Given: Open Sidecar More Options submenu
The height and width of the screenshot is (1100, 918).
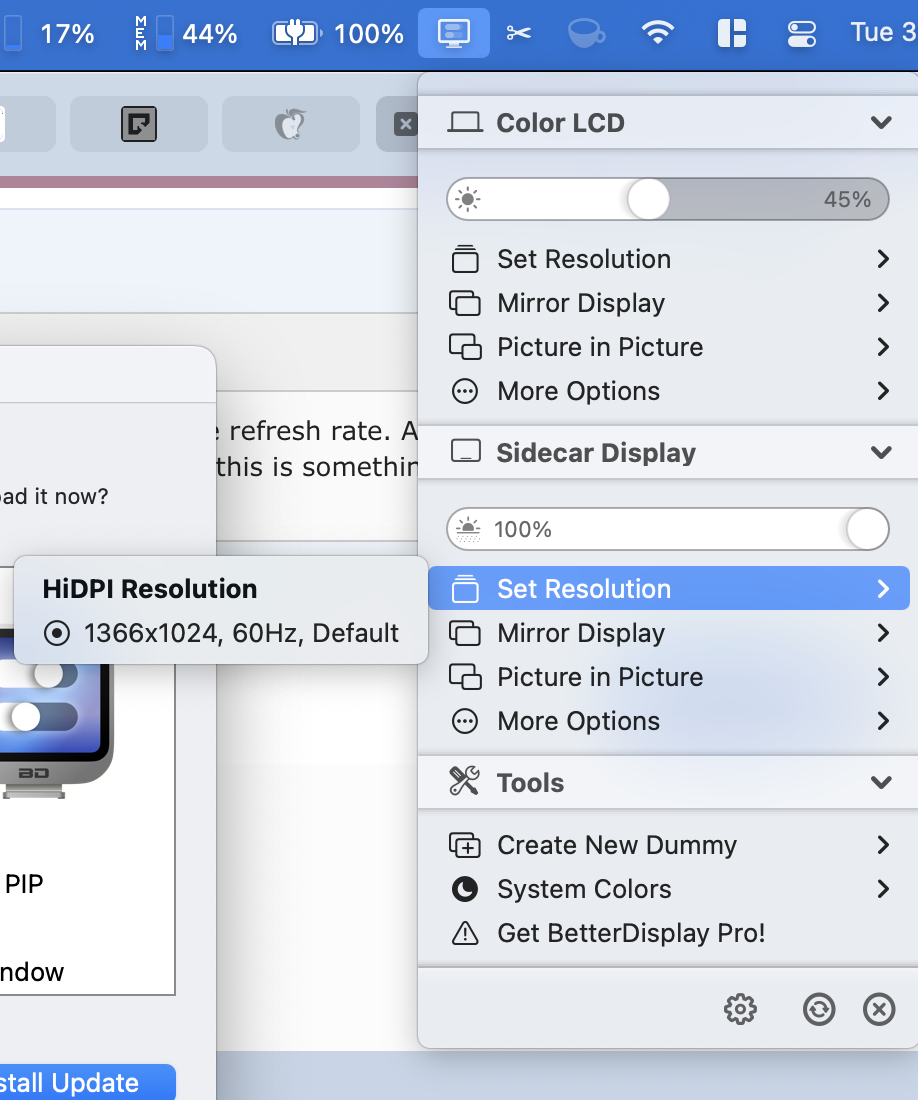Looking at the screenshot, I should [669, 720].
